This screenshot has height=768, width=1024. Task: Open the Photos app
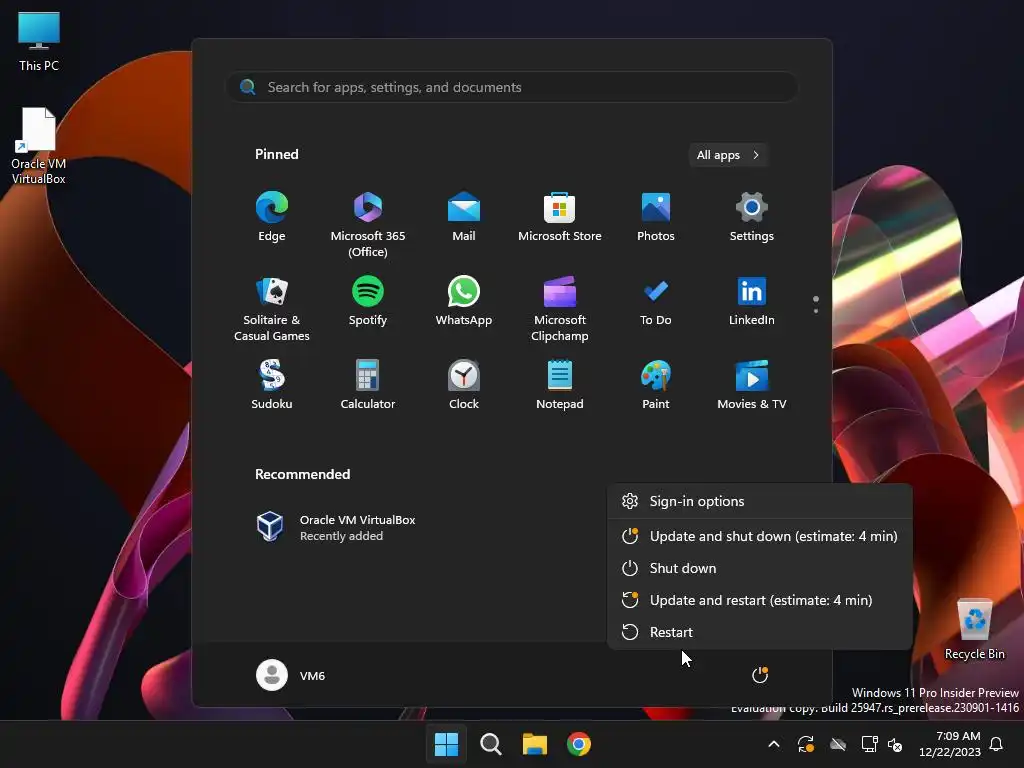656,217
